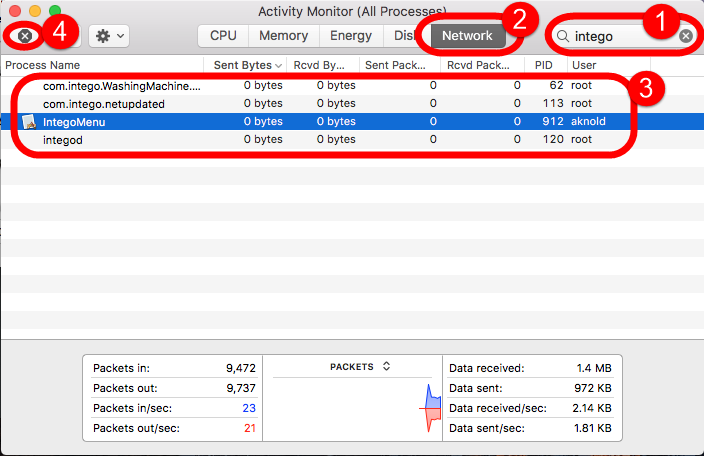Select the com.intego.netupdated process row

104,104
